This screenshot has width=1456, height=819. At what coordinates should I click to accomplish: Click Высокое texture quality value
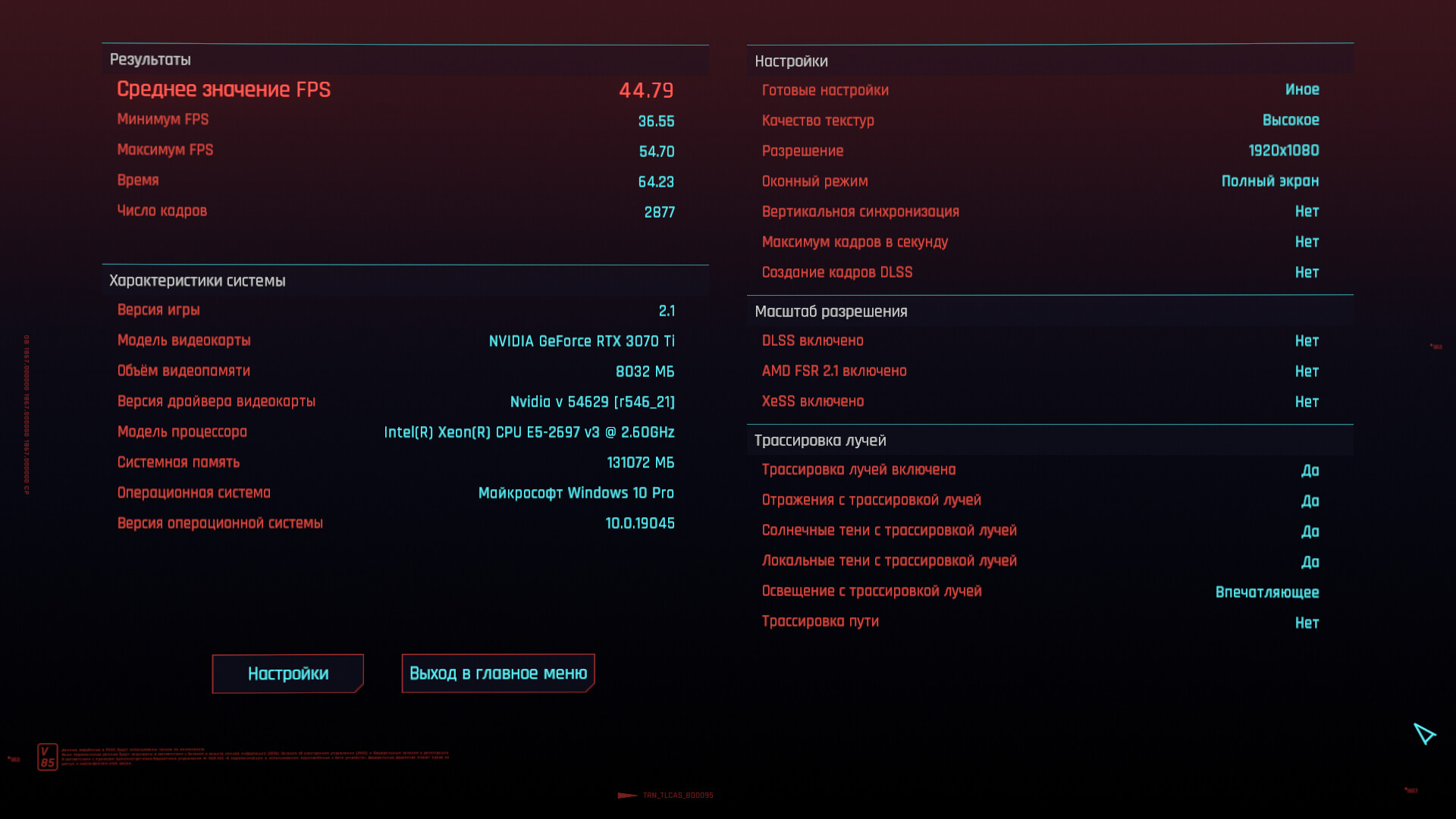(x=1290, y=121)
